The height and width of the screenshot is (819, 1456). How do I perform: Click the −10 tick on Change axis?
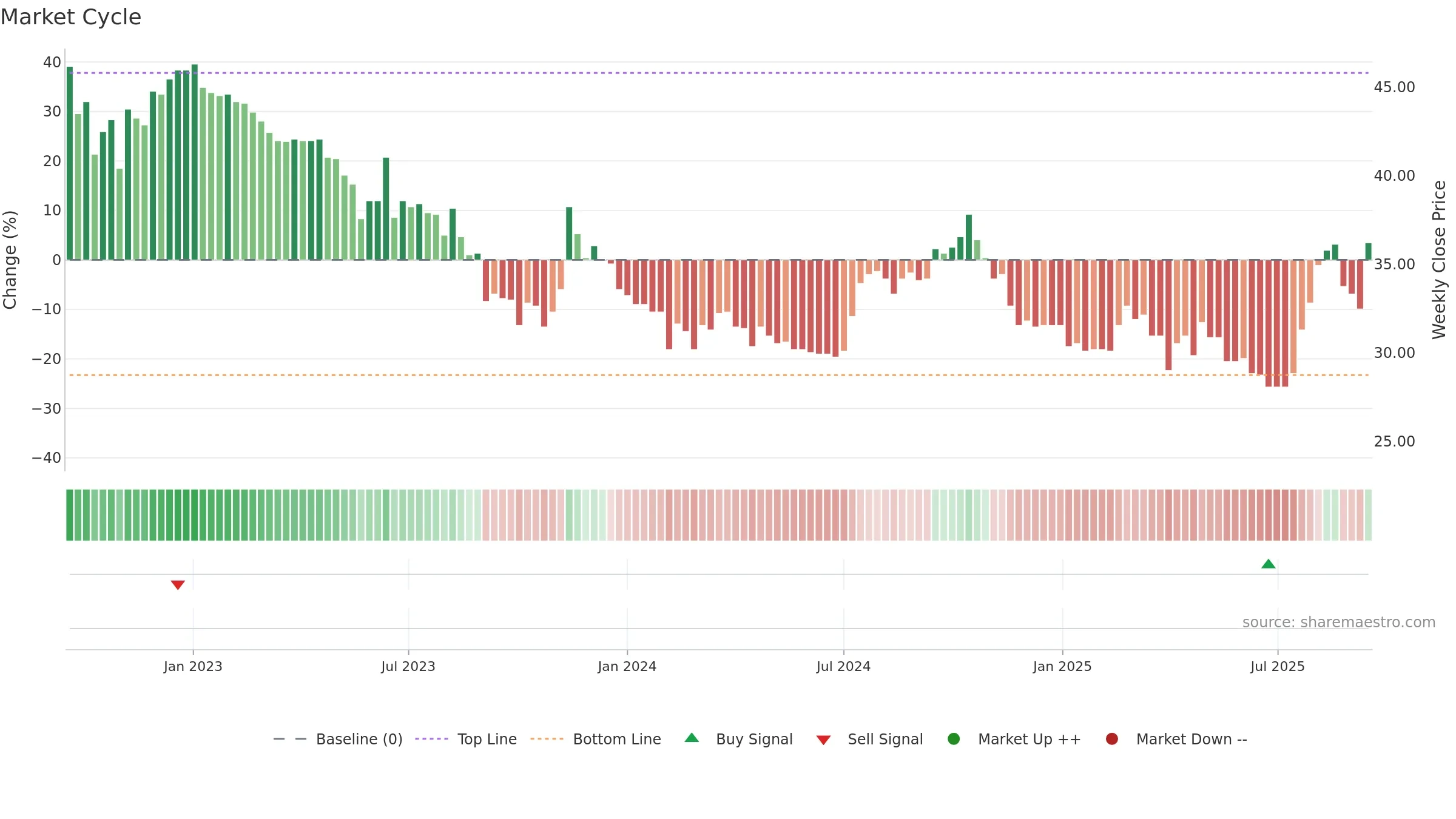[47, 309]
